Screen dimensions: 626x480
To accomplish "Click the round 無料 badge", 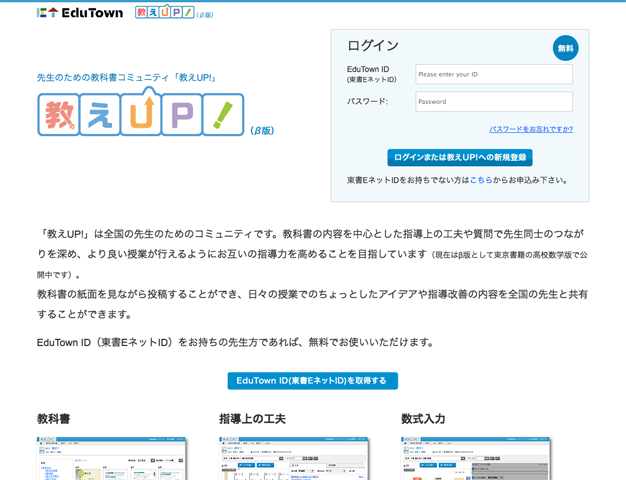I will point(565,48).
